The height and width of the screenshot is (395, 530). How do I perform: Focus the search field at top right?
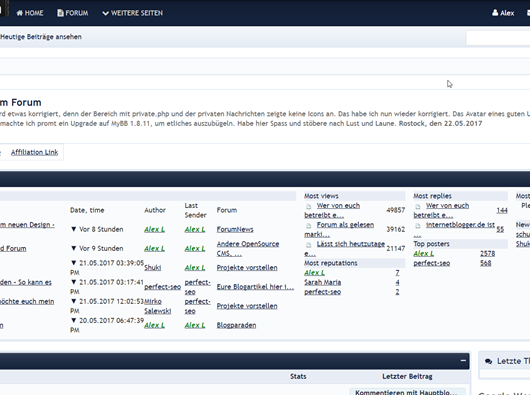tap(498, 38)
